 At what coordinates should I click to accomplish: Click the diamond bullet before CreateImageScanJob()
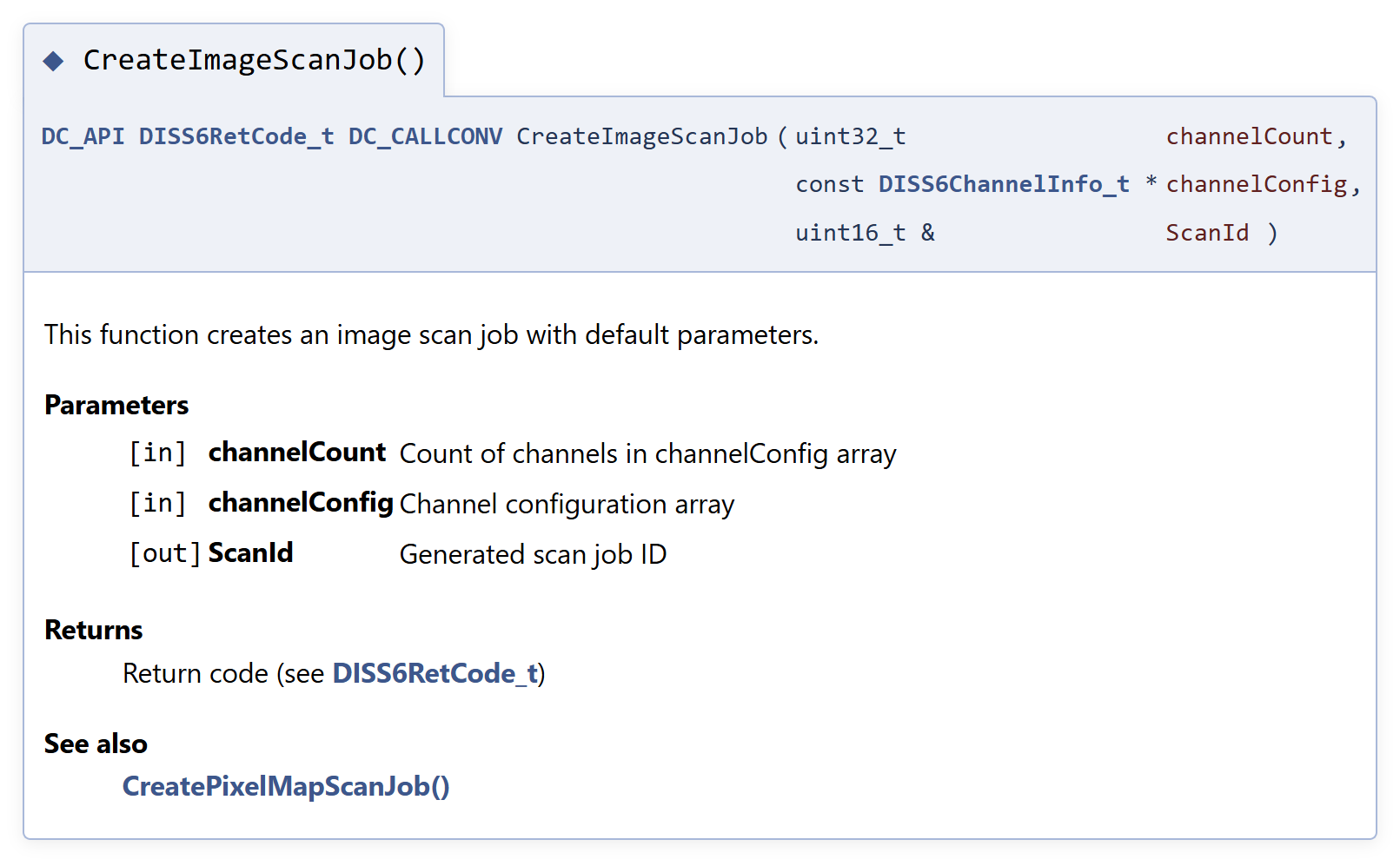(54, 61)
